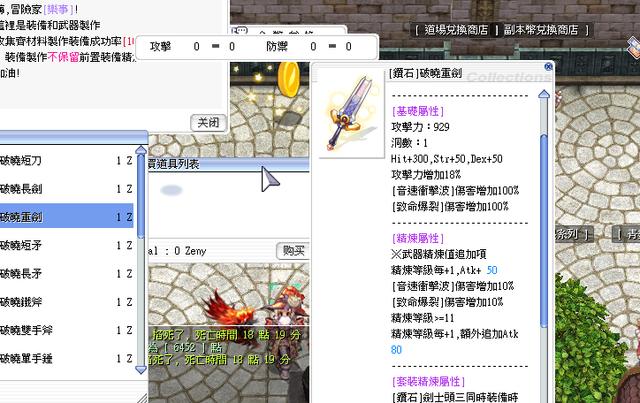
Task: Click the resize grip of shop list
Action: click(x=142, y=398)
